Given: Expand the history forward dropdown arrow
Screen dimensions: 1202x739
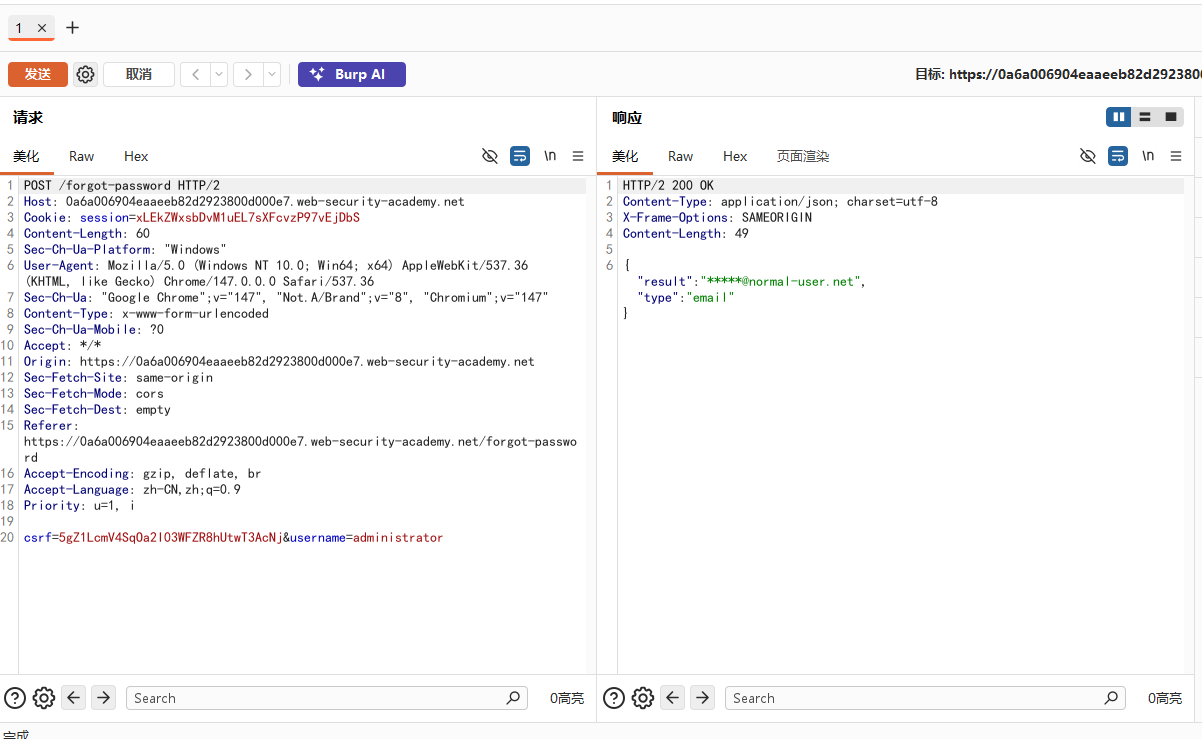Looking at the screenshot, I should [x=272, y=74].
